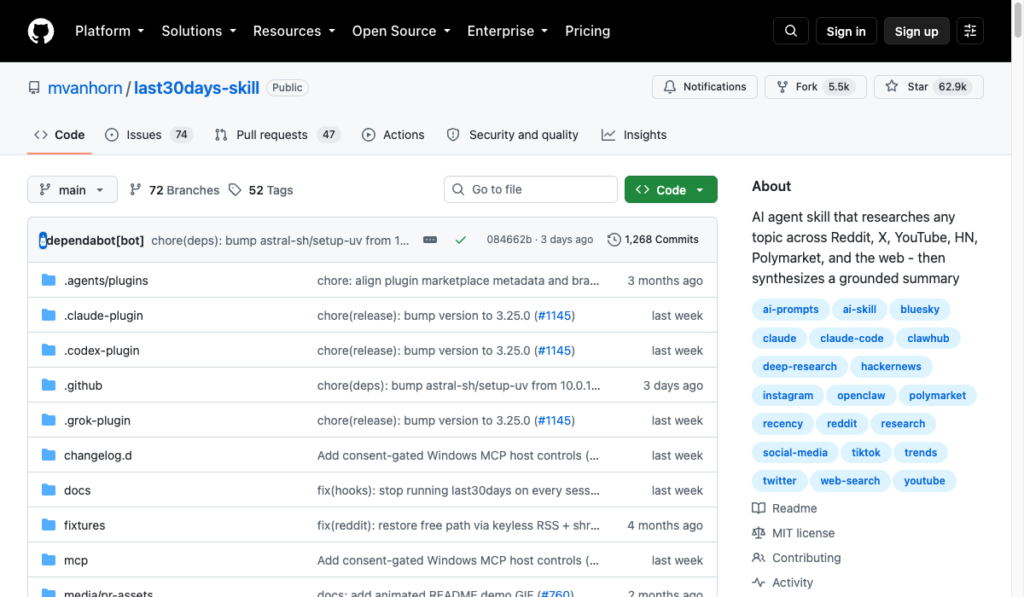Viewport: 1024px width, 597px height.
Task: Click the MIT license scale icon
Action: coord(758,533)
